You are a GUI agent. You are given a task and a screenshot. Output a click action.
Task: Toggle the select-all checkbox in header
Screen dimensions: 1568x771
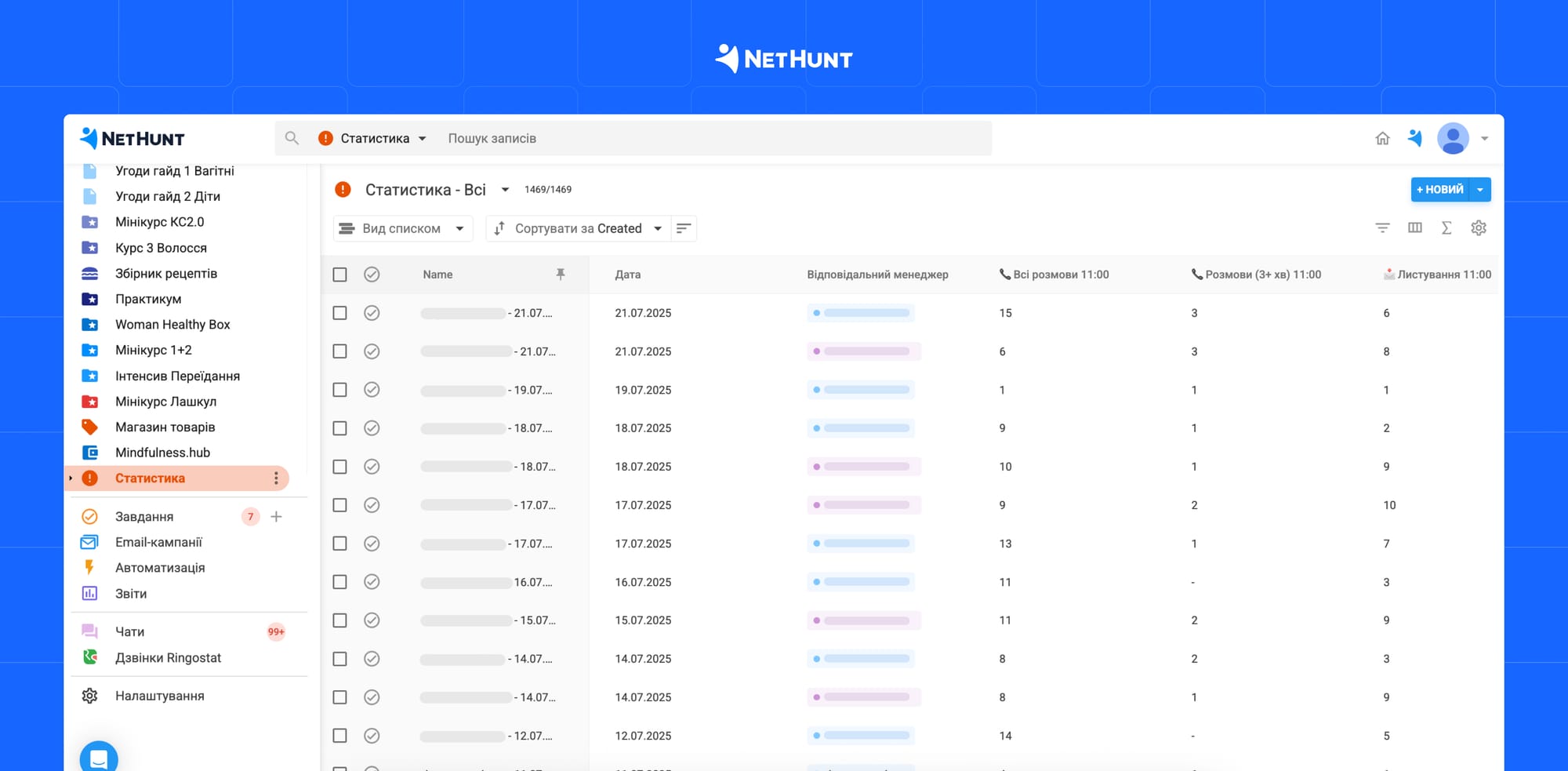339,275
